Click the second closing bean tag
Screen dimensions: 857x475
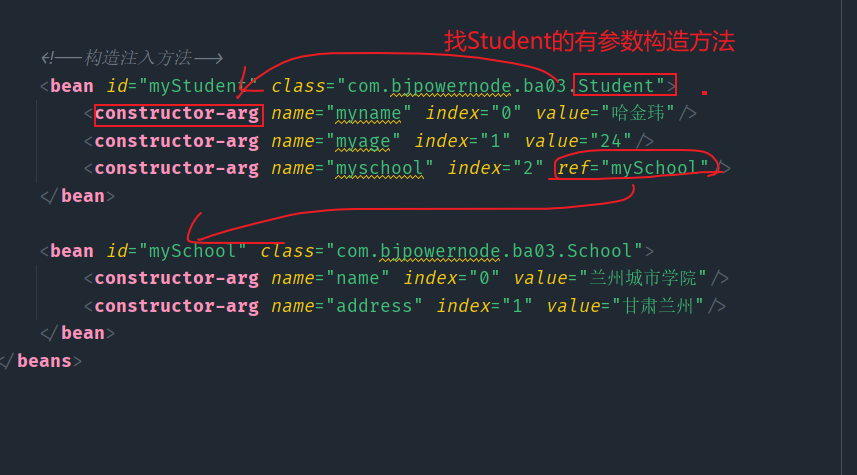pos(78,333)
